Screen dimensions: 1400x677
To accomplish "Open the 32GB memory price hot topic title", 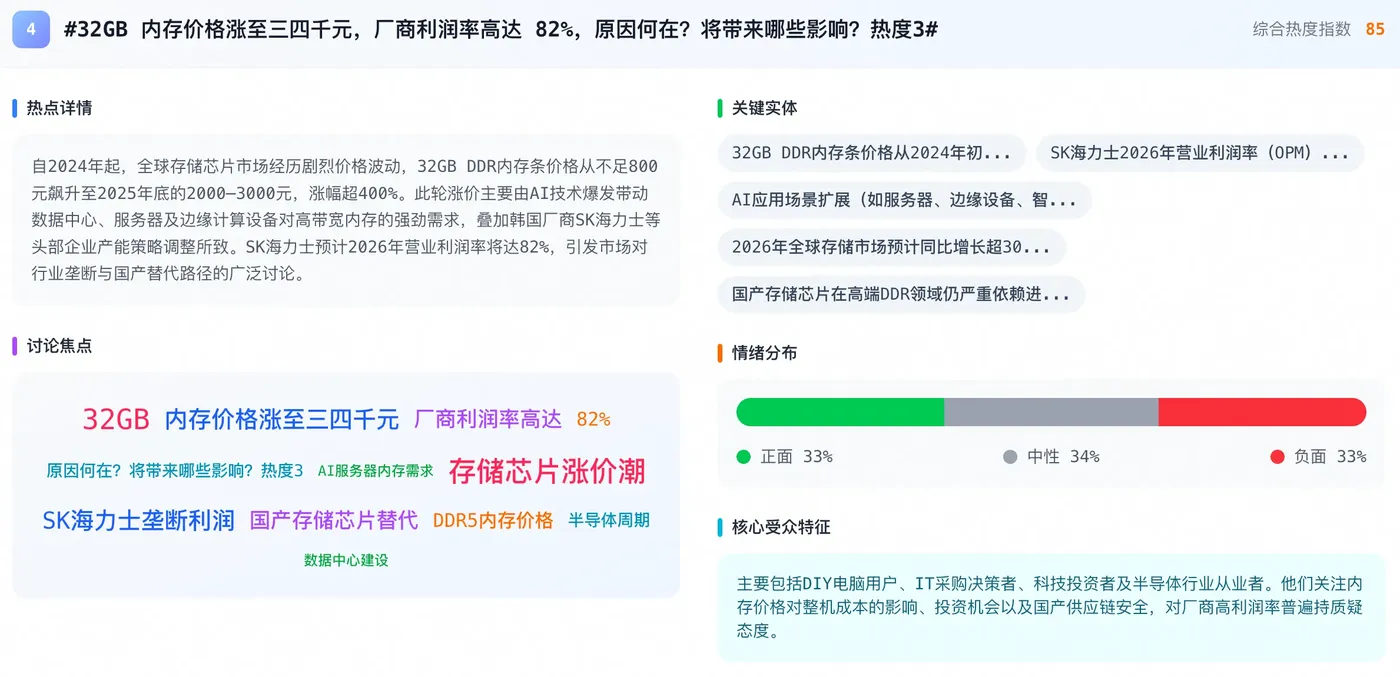I will 500,30.
